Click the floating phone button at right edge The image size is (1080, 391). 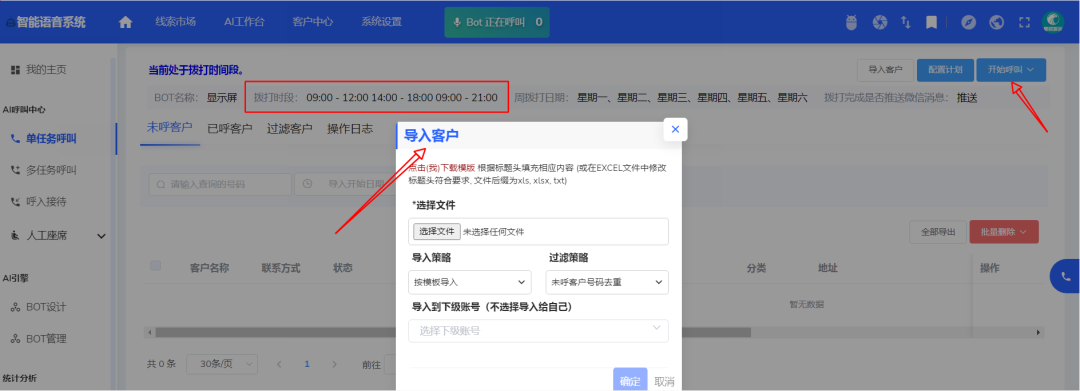coord(1066,277)
